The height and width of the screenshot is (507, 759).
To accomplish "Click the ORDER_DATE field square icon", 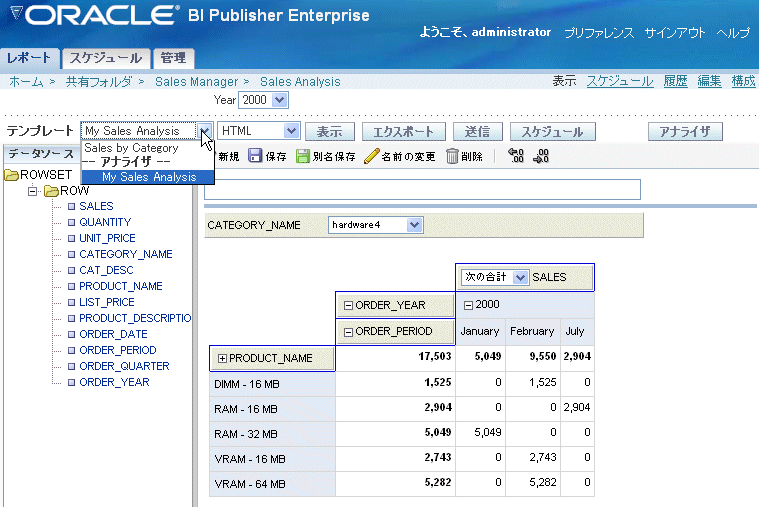I will 72,334.
